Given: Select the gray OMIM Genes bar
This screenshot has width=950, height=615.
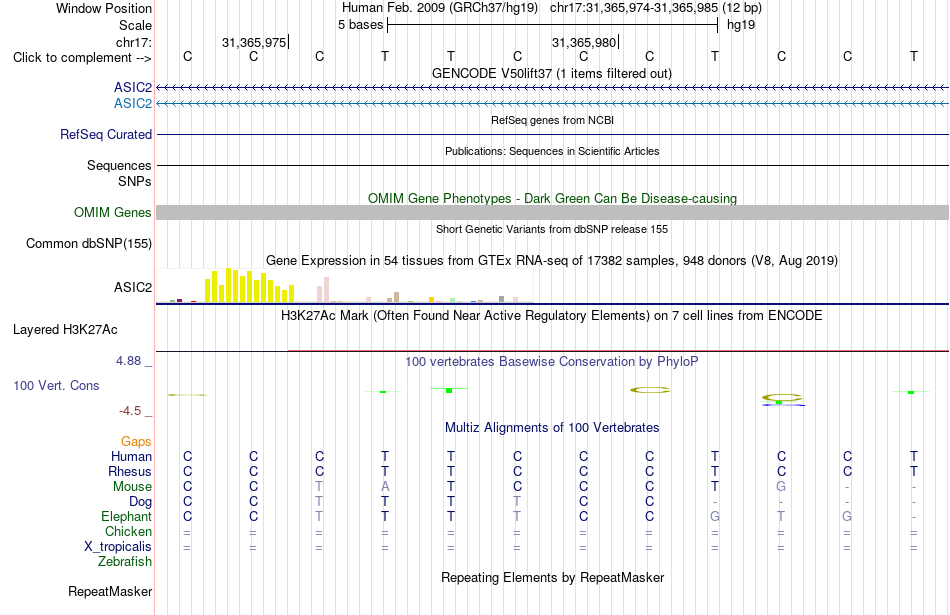Looking at the screenshot, I should 553,212.
